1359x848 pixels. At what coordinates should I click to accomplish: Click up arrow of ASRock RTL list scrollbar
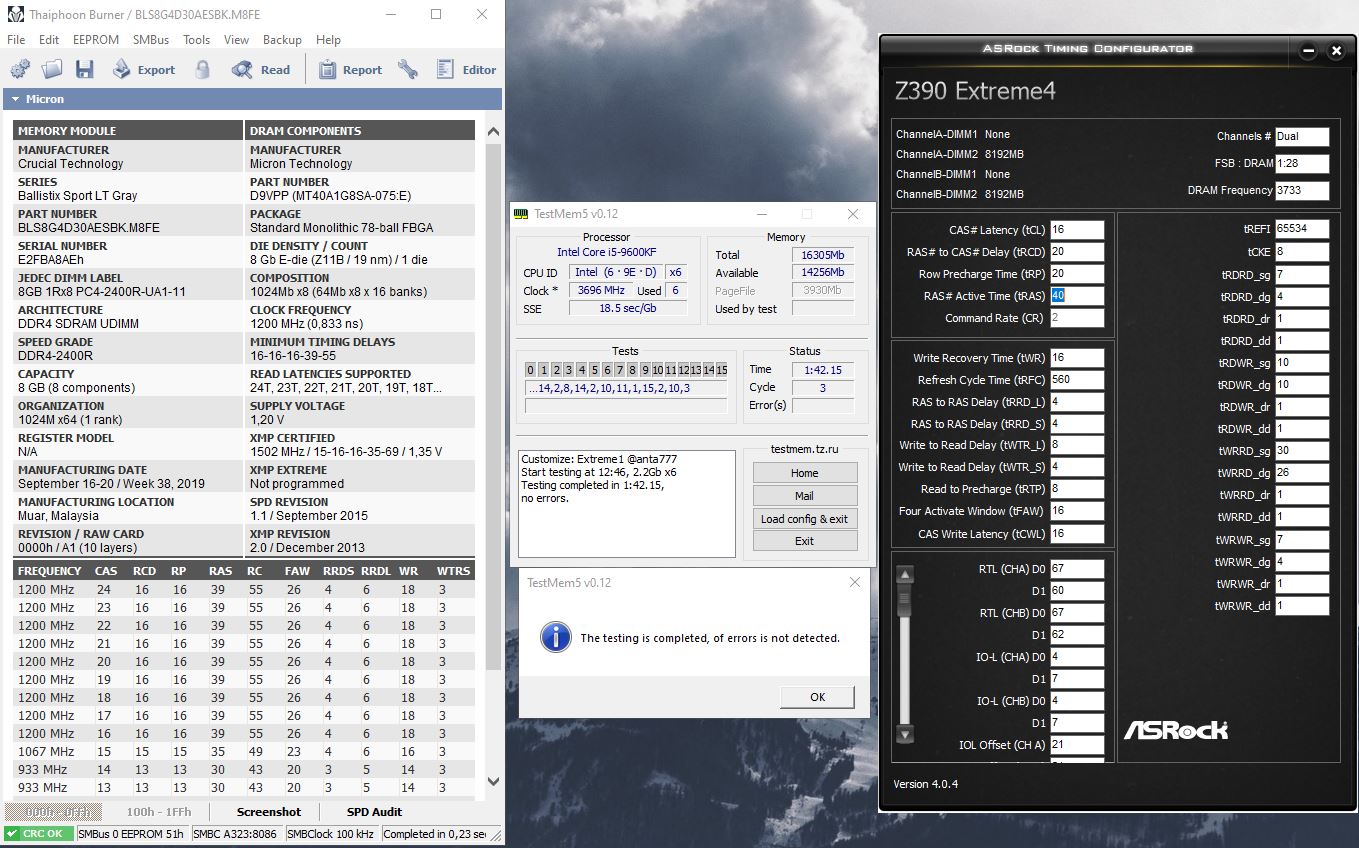tap(905, 574)
